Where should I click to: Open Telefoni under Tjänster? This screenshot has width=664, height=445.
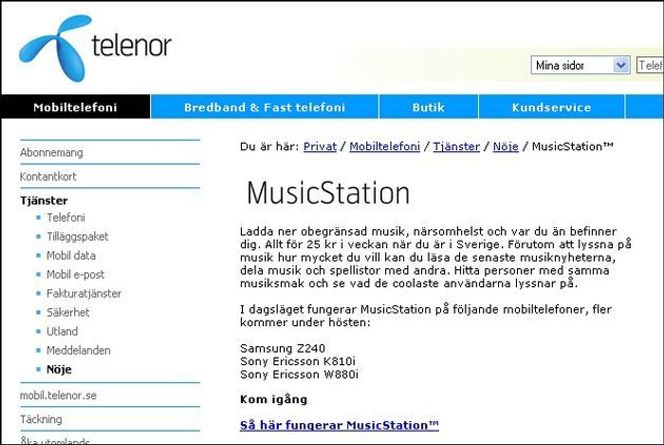pyautogui.click(x=66, y=218)
